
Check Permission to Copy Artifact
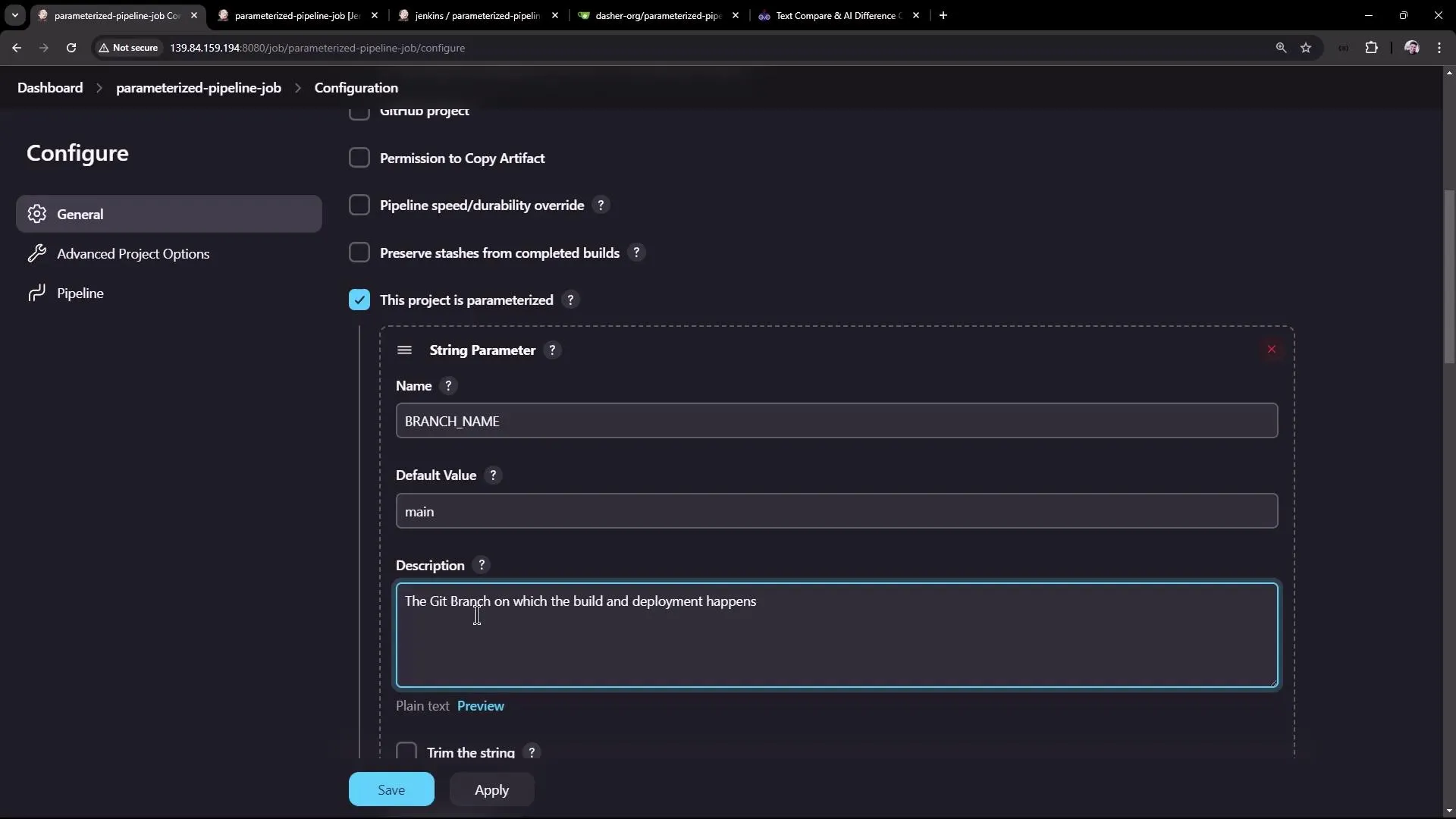[x=360, y=158]
